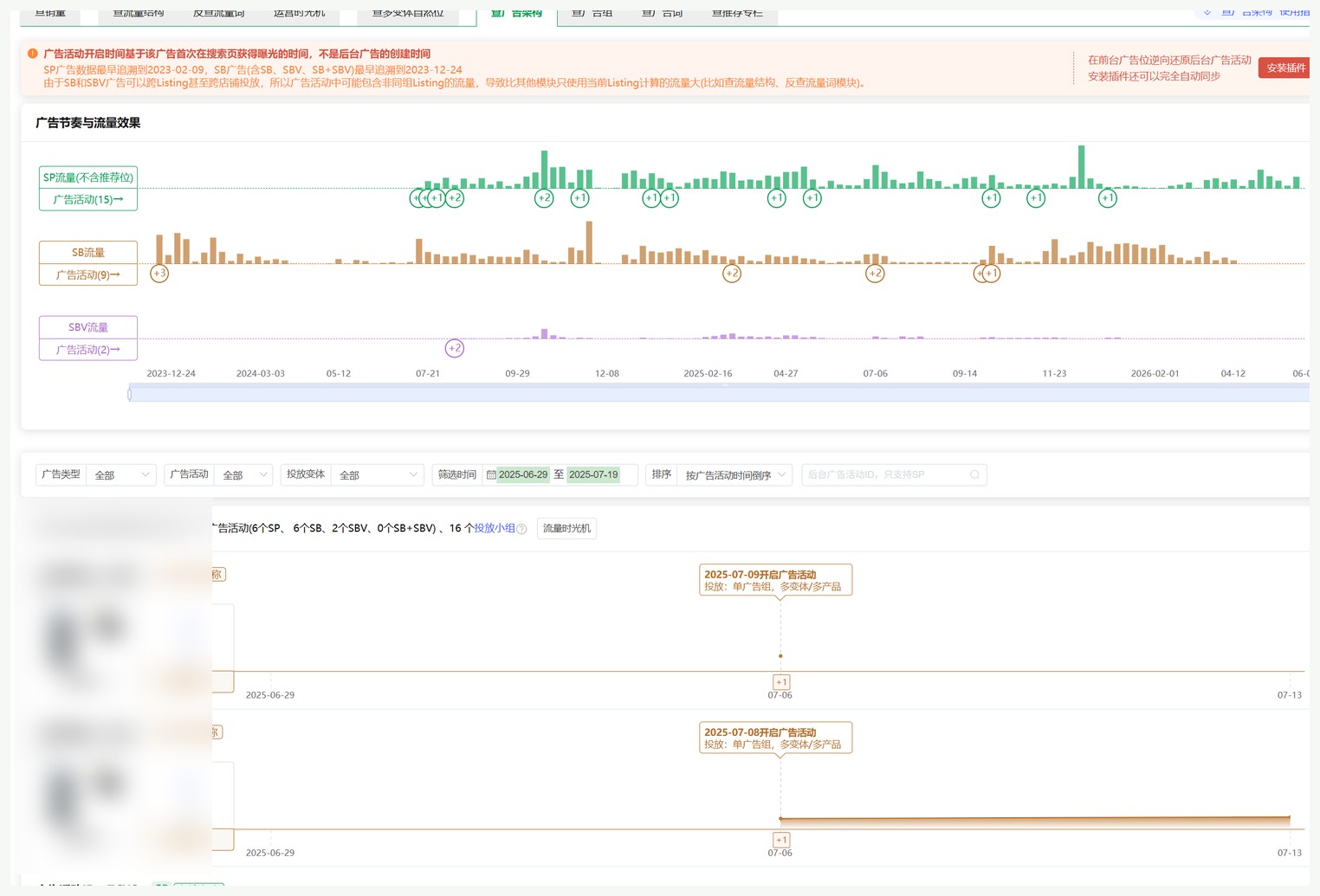Click the calendar icon in date filter
1320x896 pixels.
pos(491,475)
